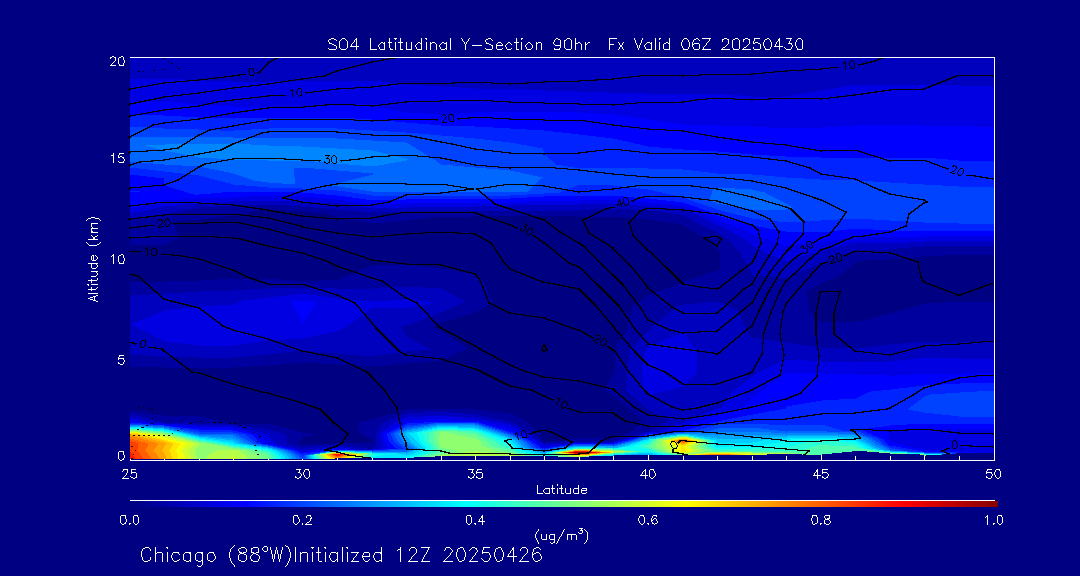This screenshot has width=1080, height=576.
Task: Click the x-axis latitude tick label "30"
Action: pyautogui.click(x=302, y=473)
